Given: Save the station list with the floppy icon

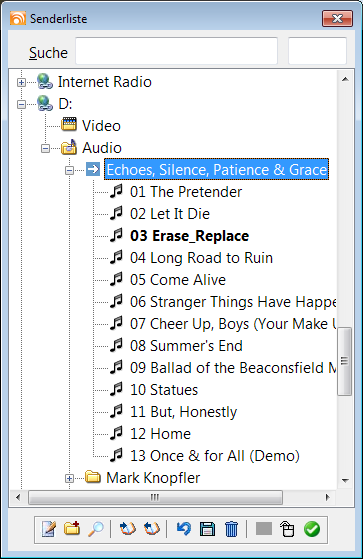Looking at the screenshot, I should click(208, 529).
